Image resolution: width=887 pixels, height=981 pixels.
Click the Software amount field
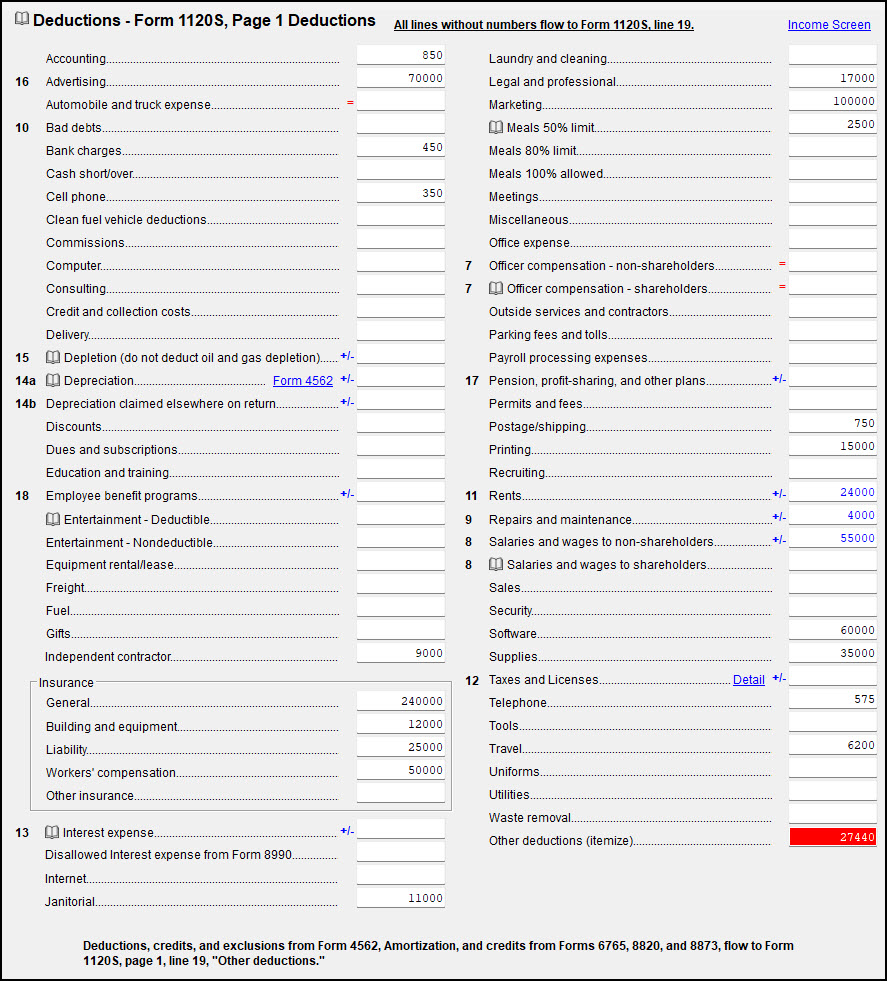[x=833, y=630]
